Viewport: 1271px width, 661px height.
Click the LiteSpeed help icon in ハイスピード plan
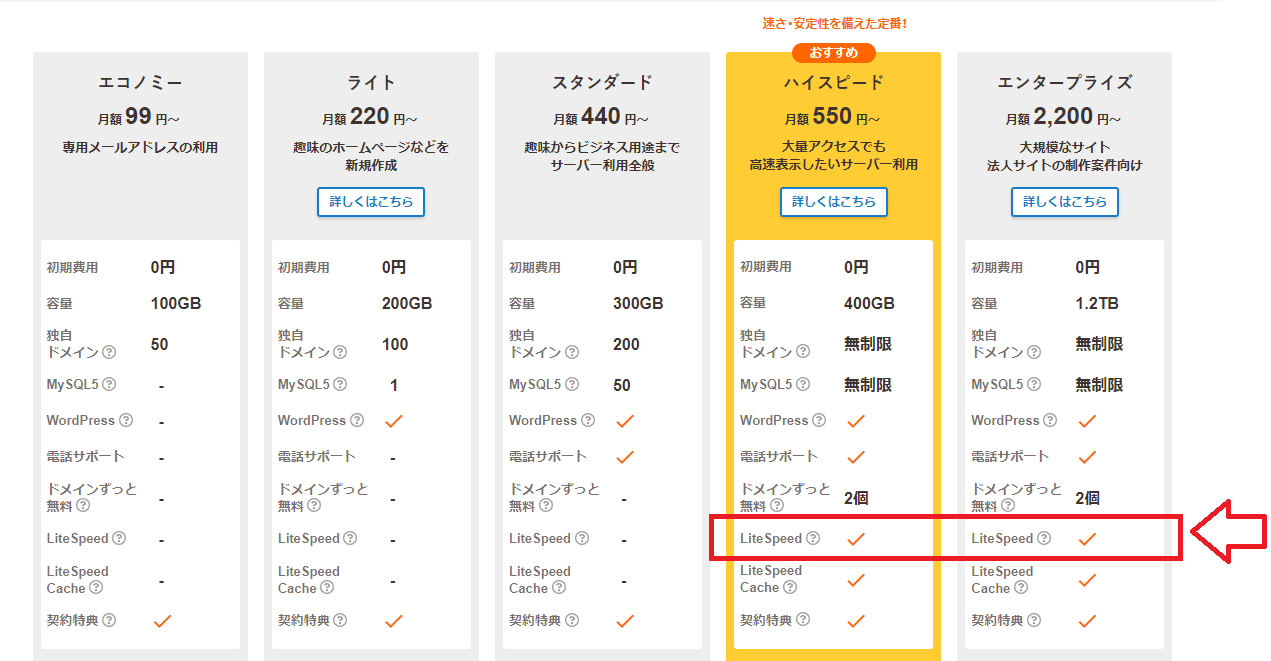813,538
